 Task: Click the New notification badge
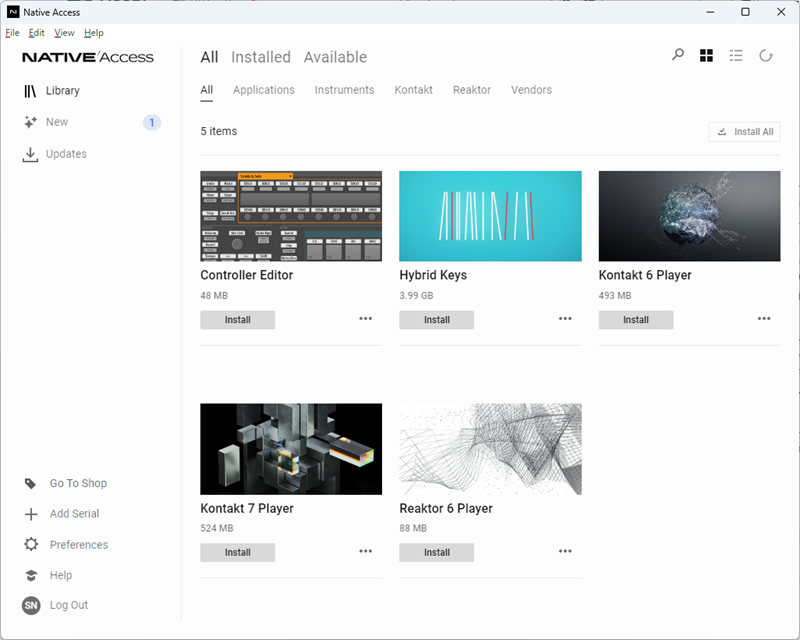(152, 122)
